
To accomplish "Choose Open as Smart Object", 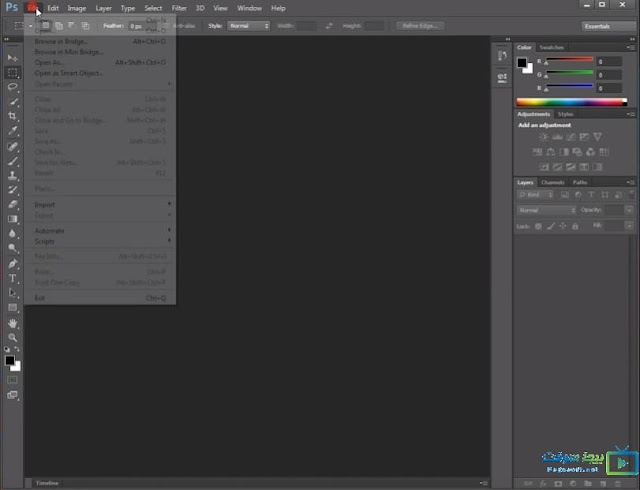I will [x=100, y=73].
